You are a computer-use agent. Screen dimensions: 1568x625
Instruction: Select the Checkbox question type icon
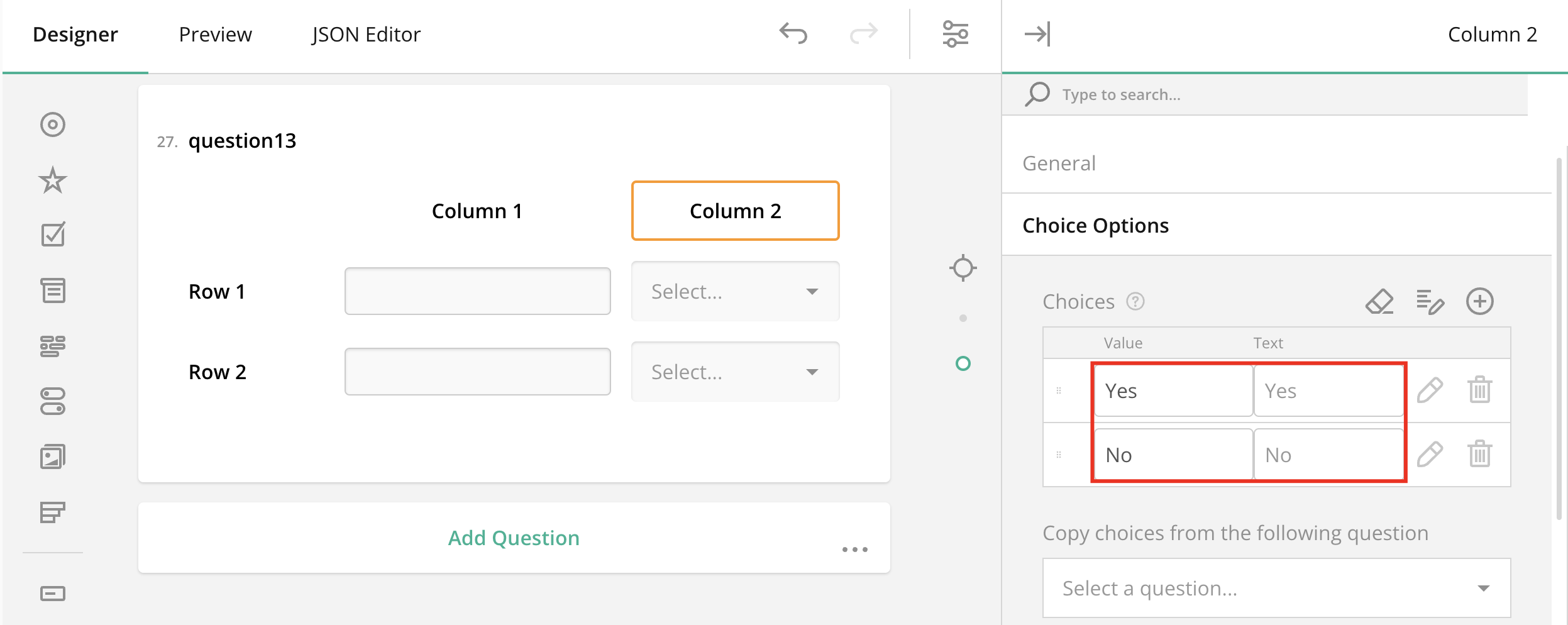tap(53, 234)
